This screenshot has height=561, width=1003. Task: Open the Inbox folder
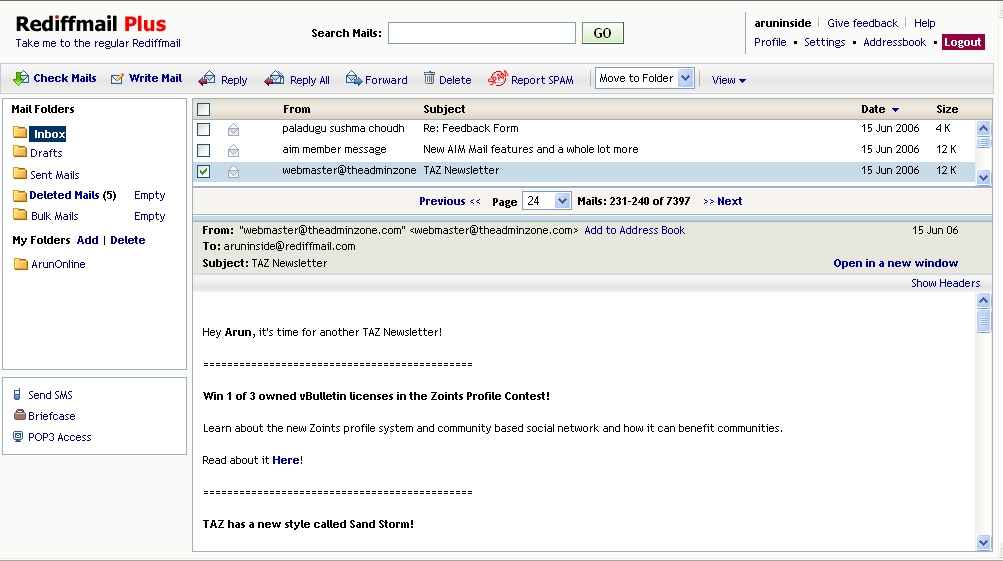point(49,134)
